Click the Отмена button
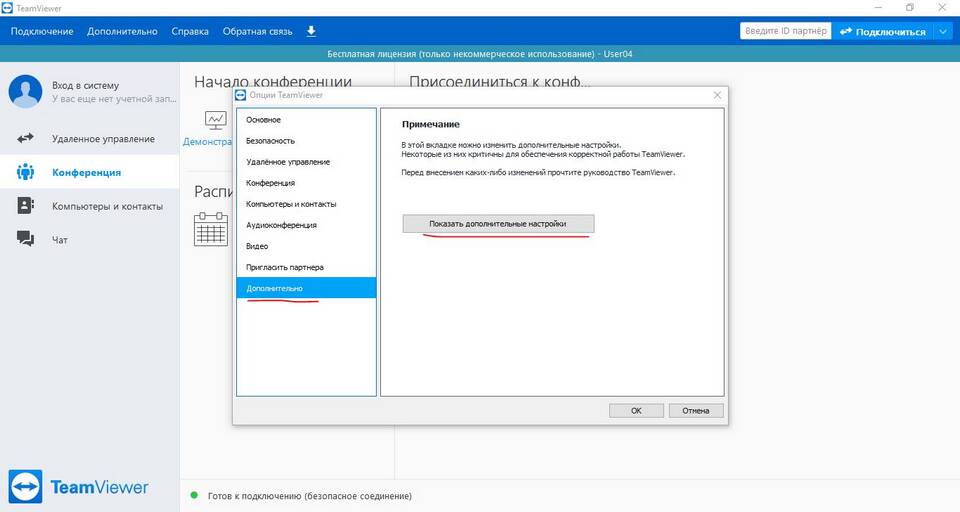Viewport: 960px width, 512px height. (696, 410)
